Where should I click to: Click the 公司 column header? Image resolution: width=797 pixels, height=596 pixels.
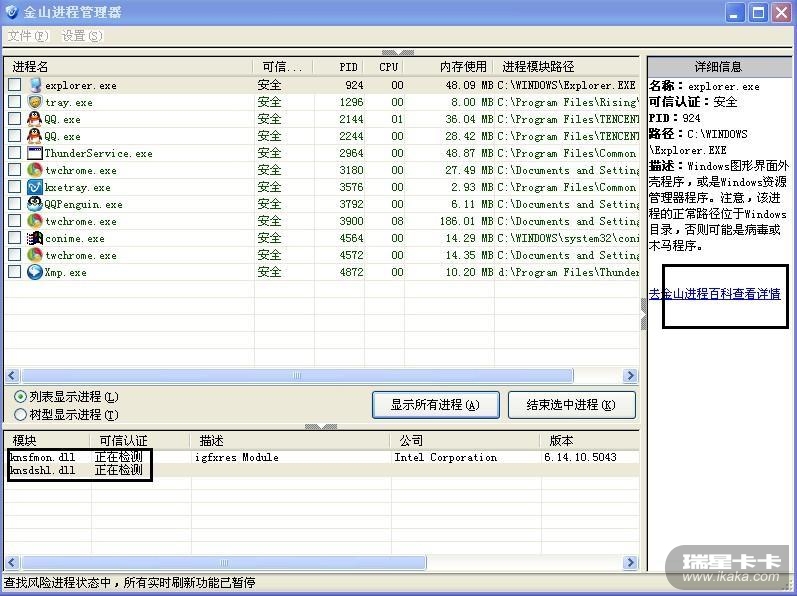pyautogui.click(x=465, y=441)
